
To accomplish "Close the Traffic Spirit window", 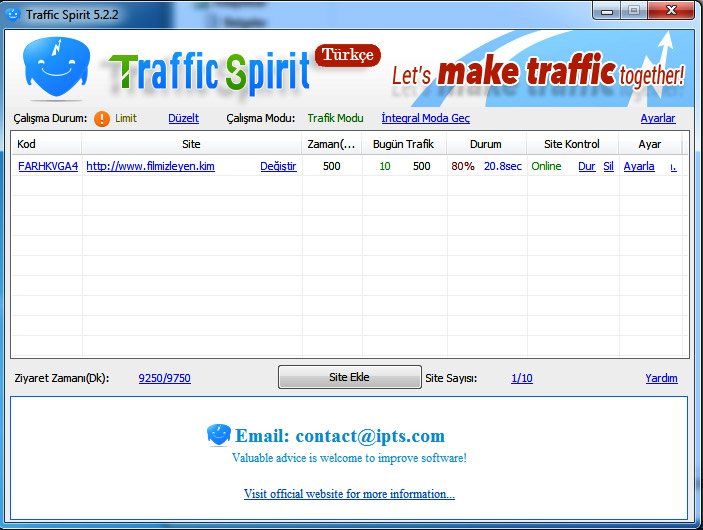I will (x=671, y=11).
